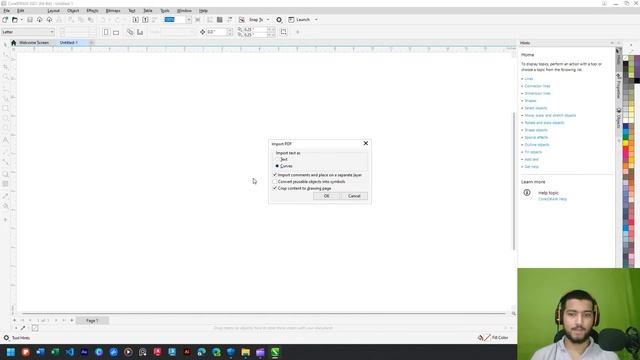Select the Page 1 tab

(92, 321)
